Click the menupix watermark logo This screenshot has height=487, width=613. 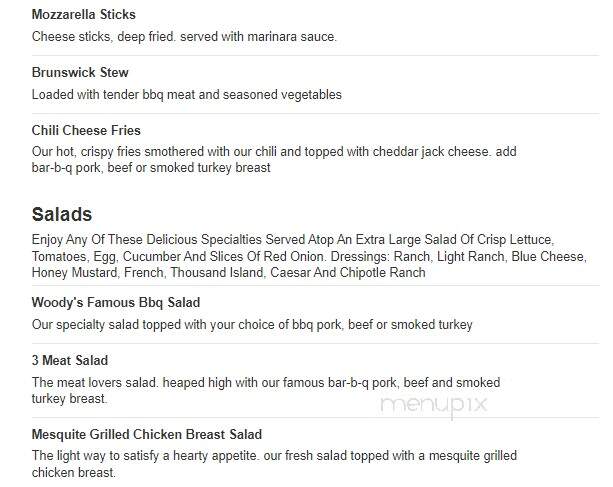coord(434,405)
